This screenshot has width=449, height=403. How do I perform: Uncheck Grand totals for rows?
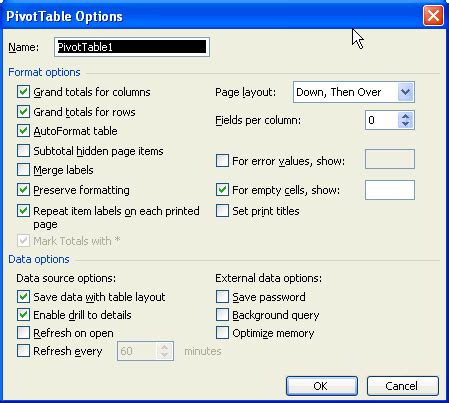[x=23, y=112]
